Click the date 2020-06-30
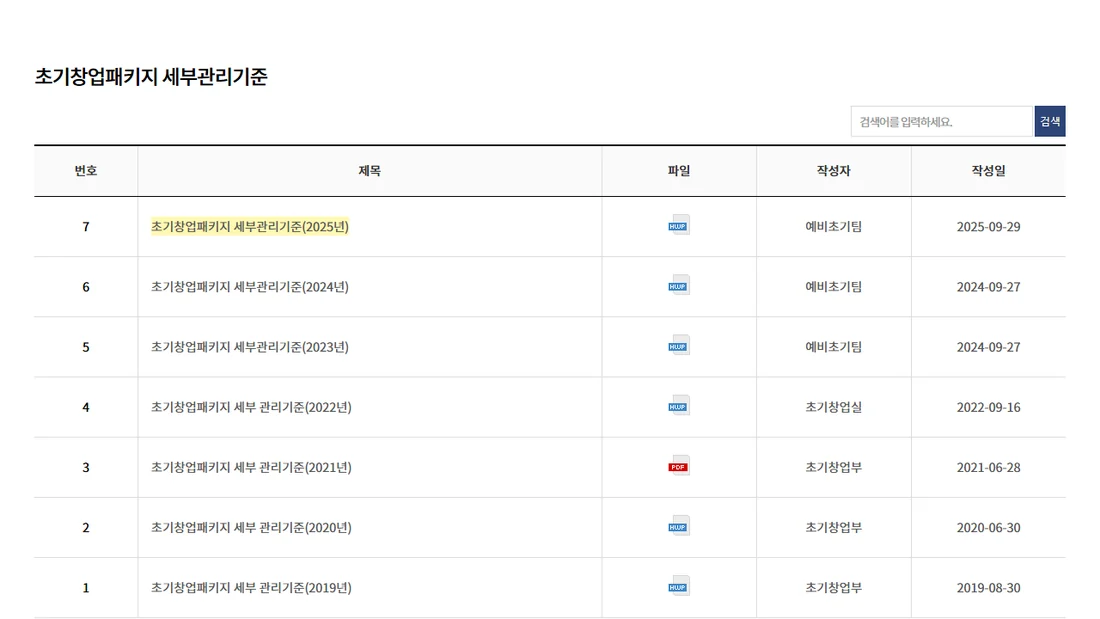1100x619 pixels. (988, 528)
